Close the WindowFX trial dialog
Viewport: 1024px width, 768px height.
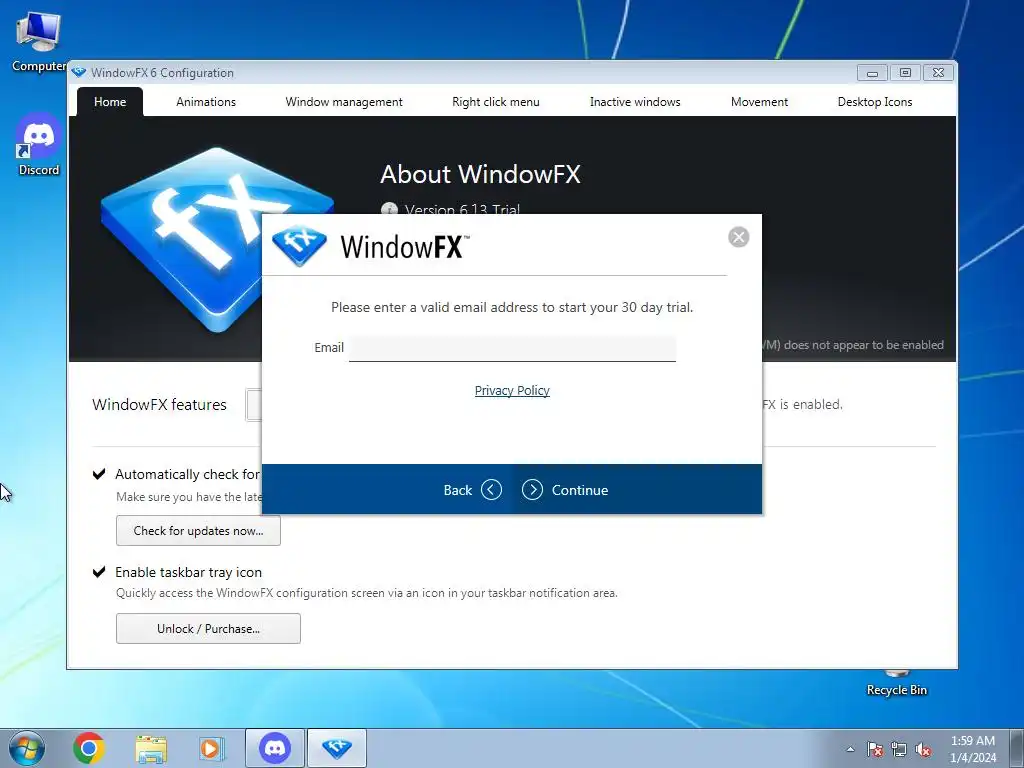(739, 237)
